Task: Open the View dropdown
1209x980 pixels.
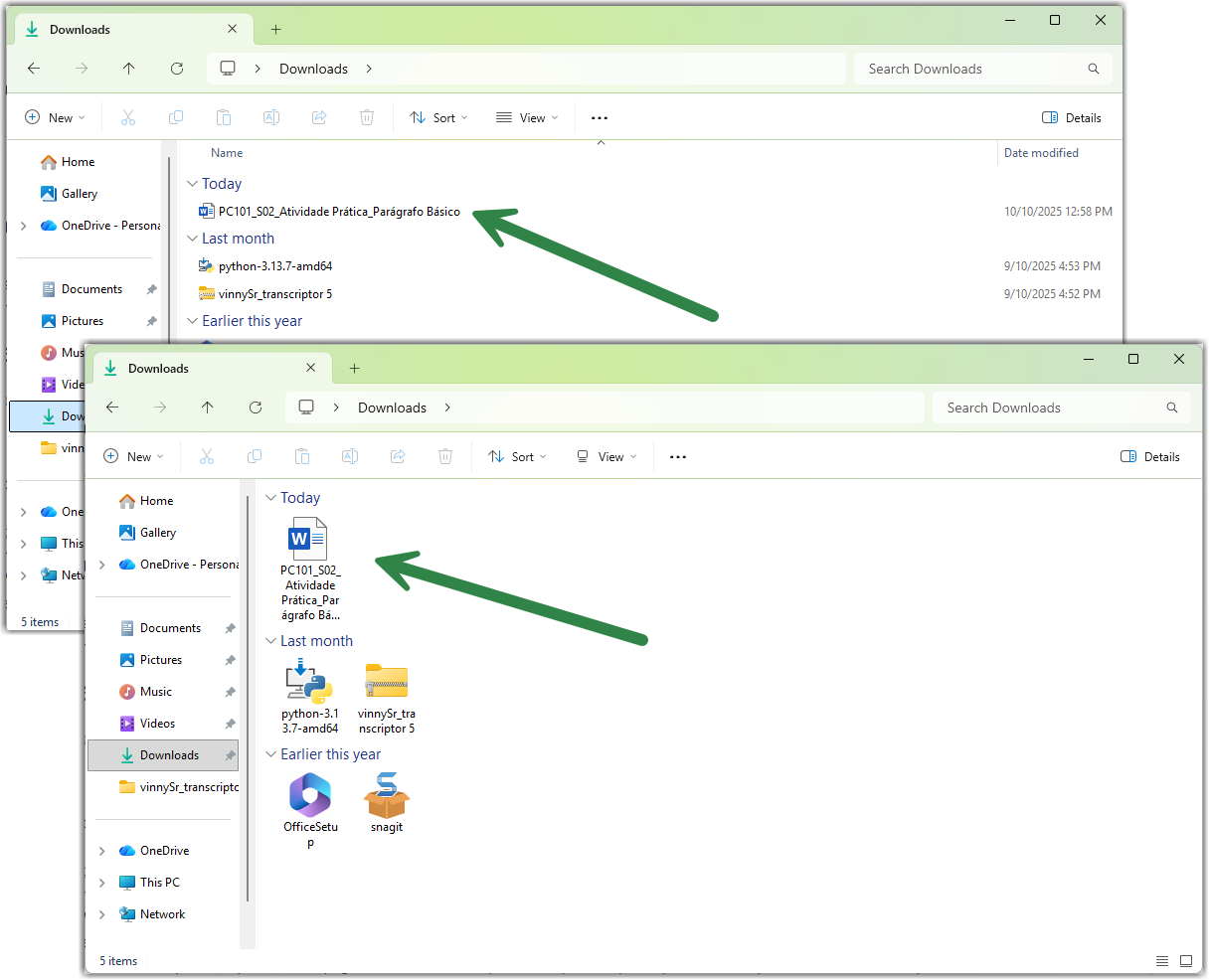Action: (x=604, y=456)
